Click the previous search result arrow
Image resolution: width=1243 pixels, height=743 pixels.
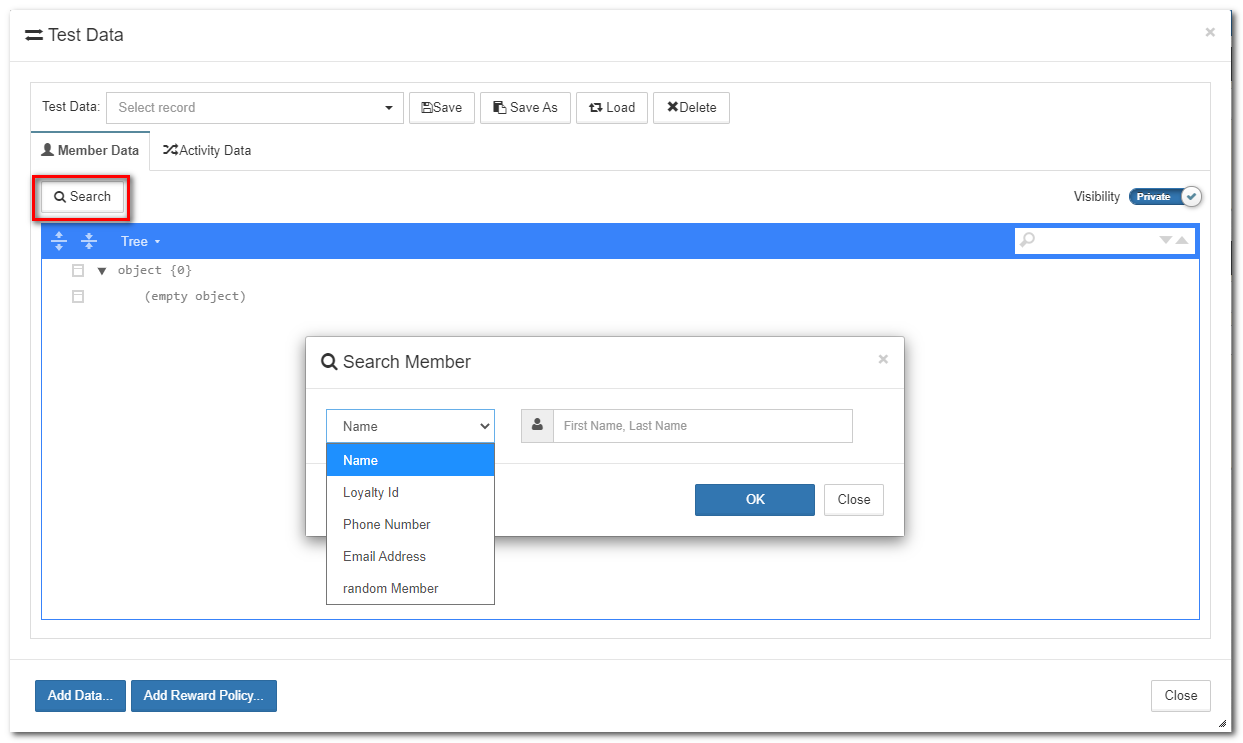1182,240
